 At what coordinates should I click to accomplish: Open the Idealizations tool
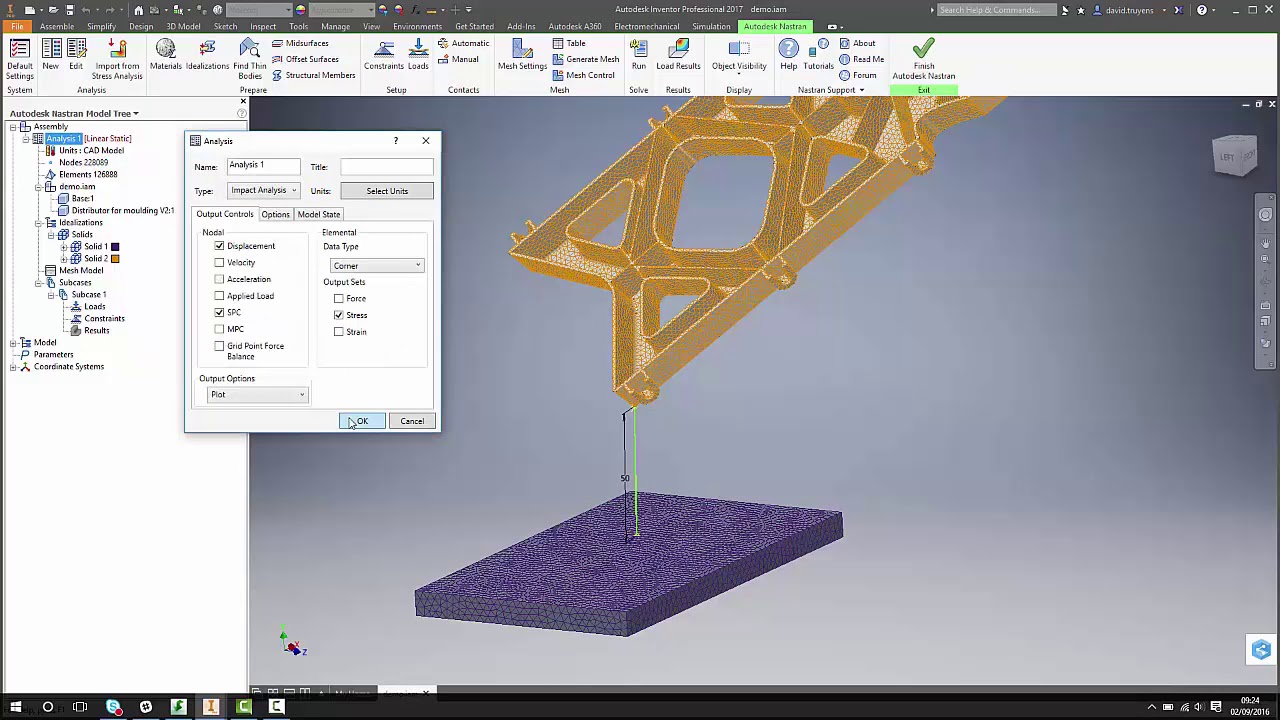coord(207,55)
